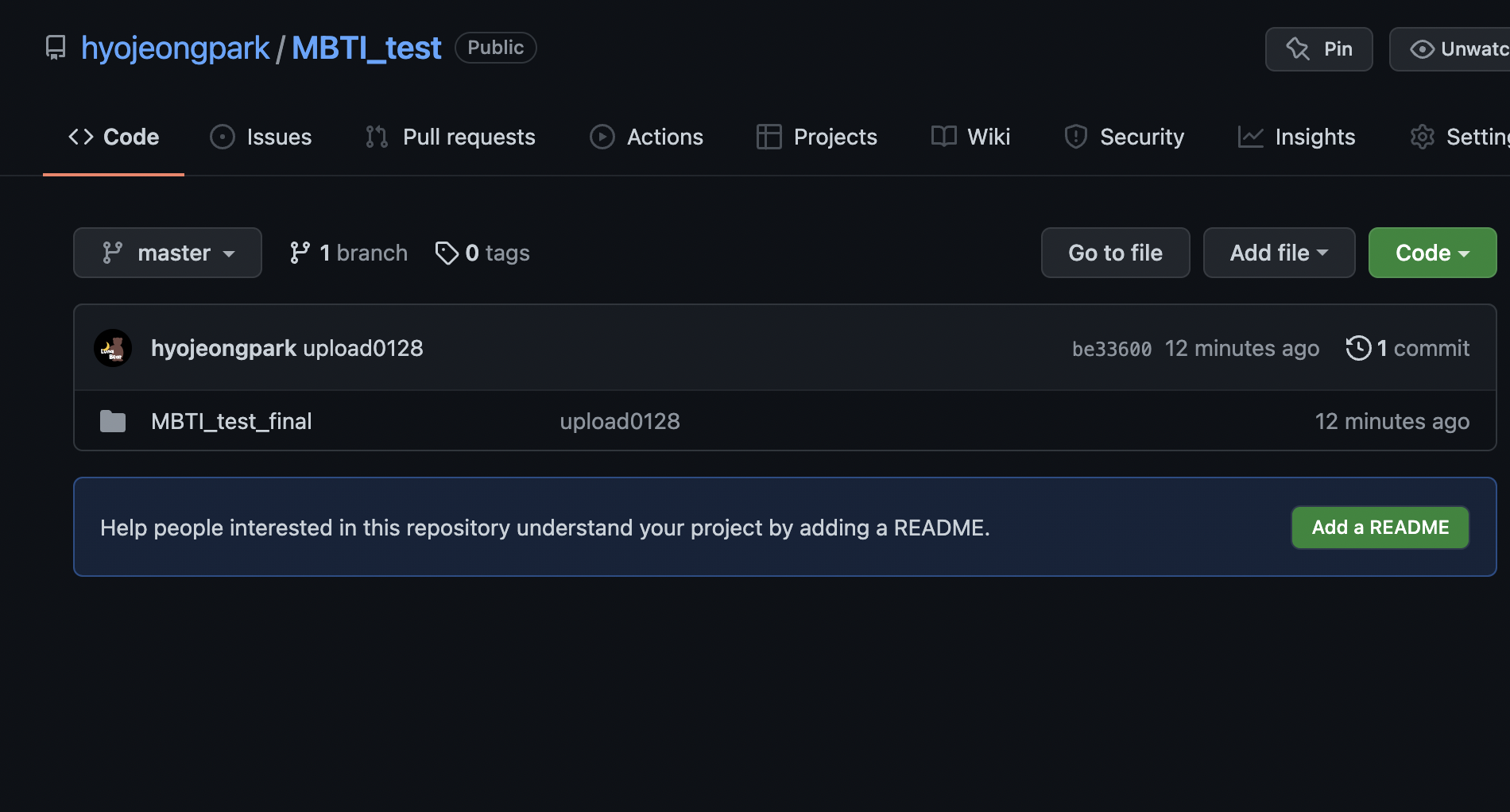View the 1 branch link

point(348,253)
